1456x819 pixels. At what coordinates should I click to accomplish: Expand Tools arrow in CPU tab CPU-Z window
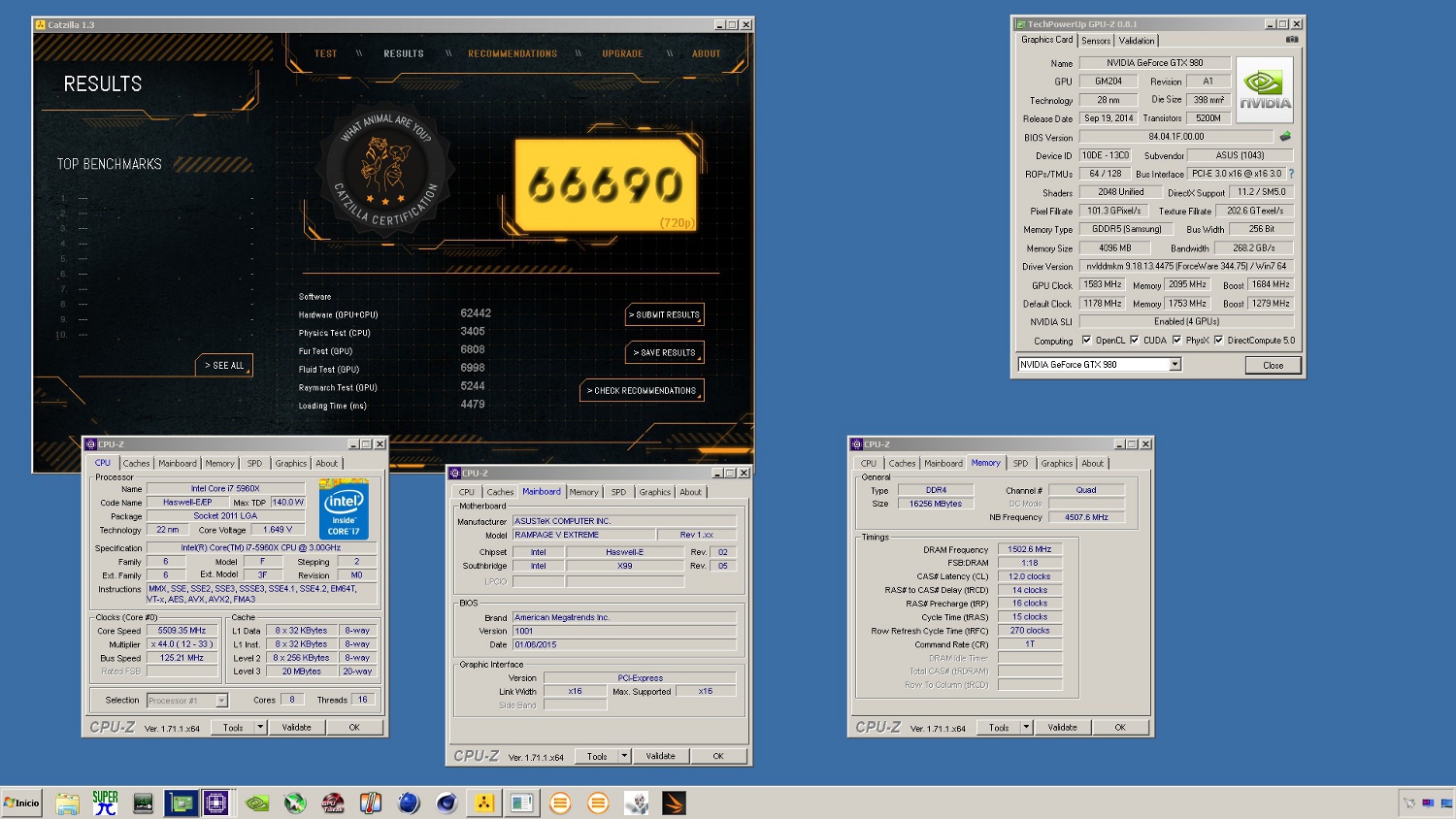259,727
